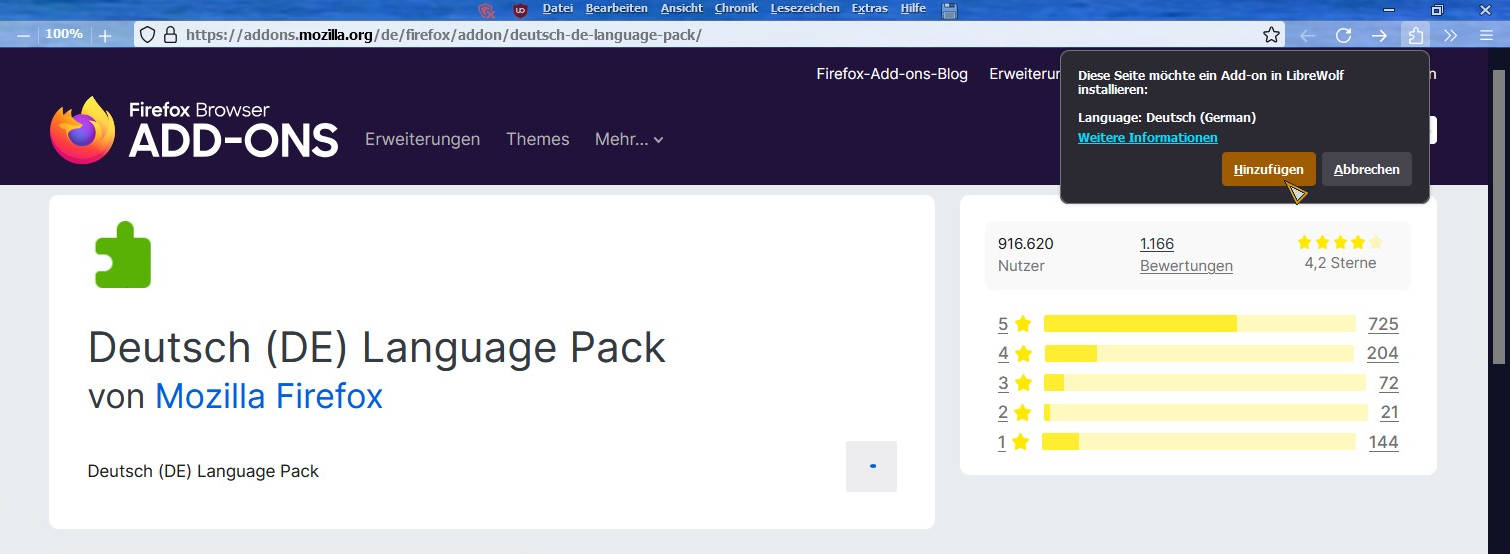Go to the Themes section
Image resolution: width=1510 pixels, height=554 pixels.
(x=537, y=139)
